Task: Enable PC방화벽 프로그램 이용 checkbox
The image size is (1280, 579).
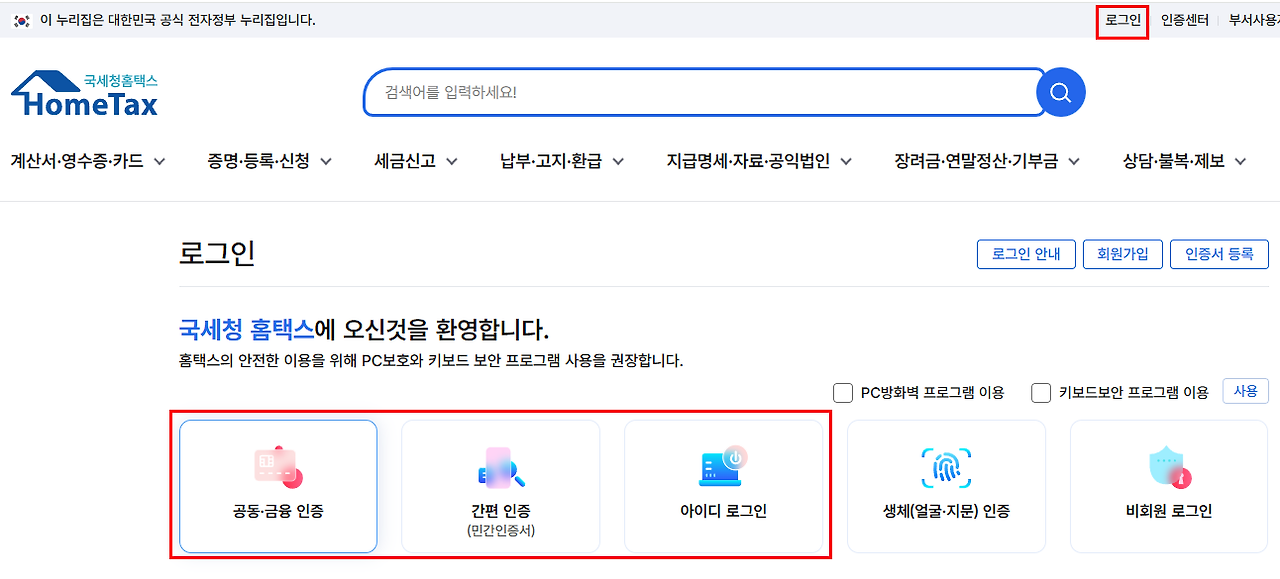Action: point(843,393)
